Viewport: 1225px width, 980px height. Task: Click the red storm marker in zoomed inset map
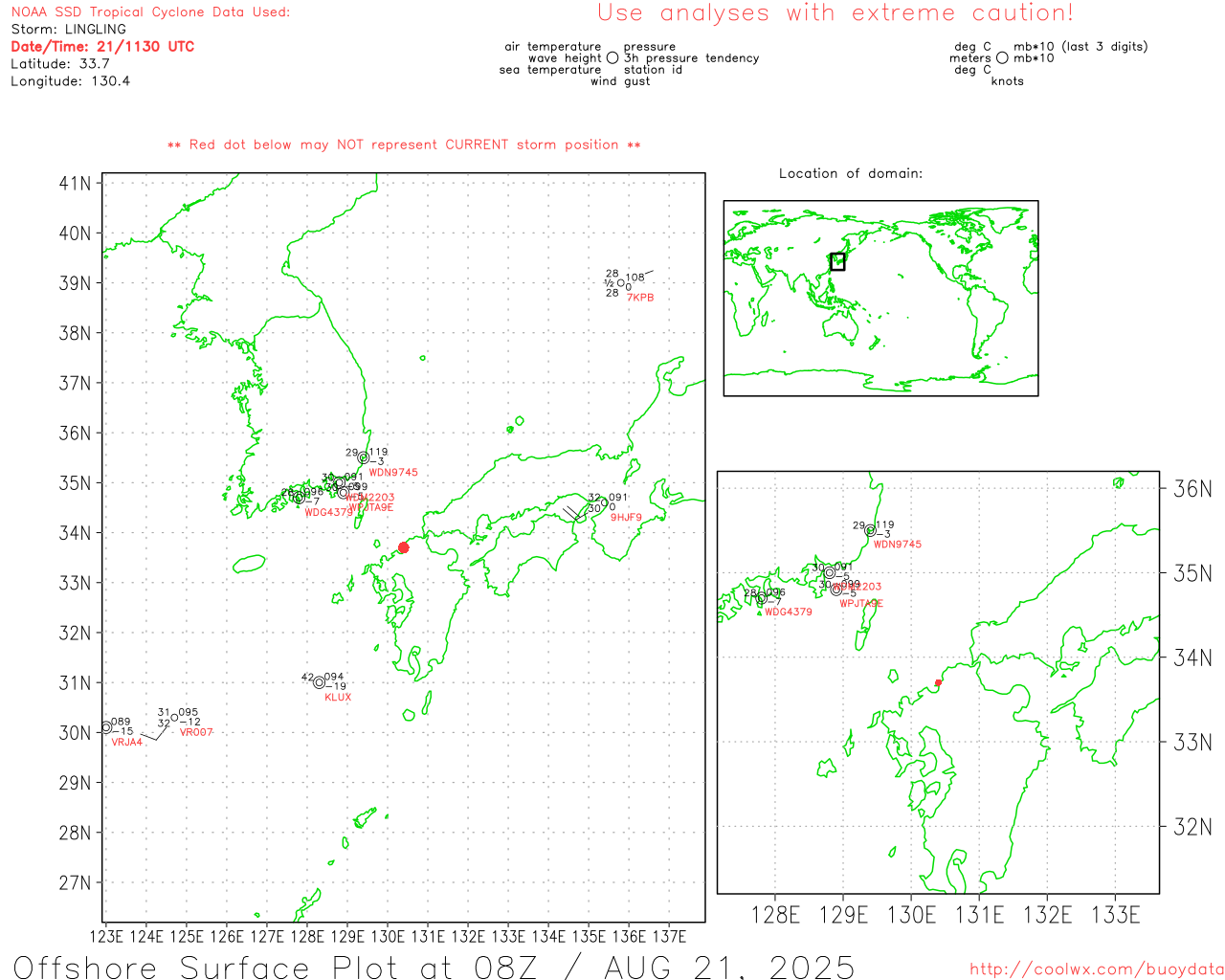(938, 682)
